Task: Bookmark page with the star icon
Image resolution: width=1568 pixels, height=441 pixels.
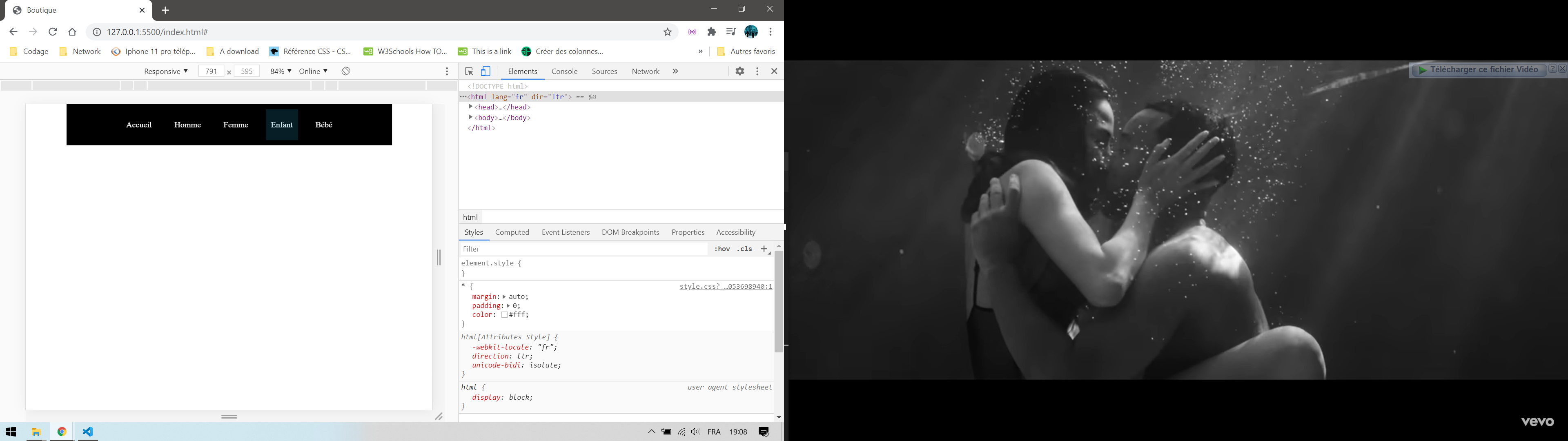Action: 668,32
